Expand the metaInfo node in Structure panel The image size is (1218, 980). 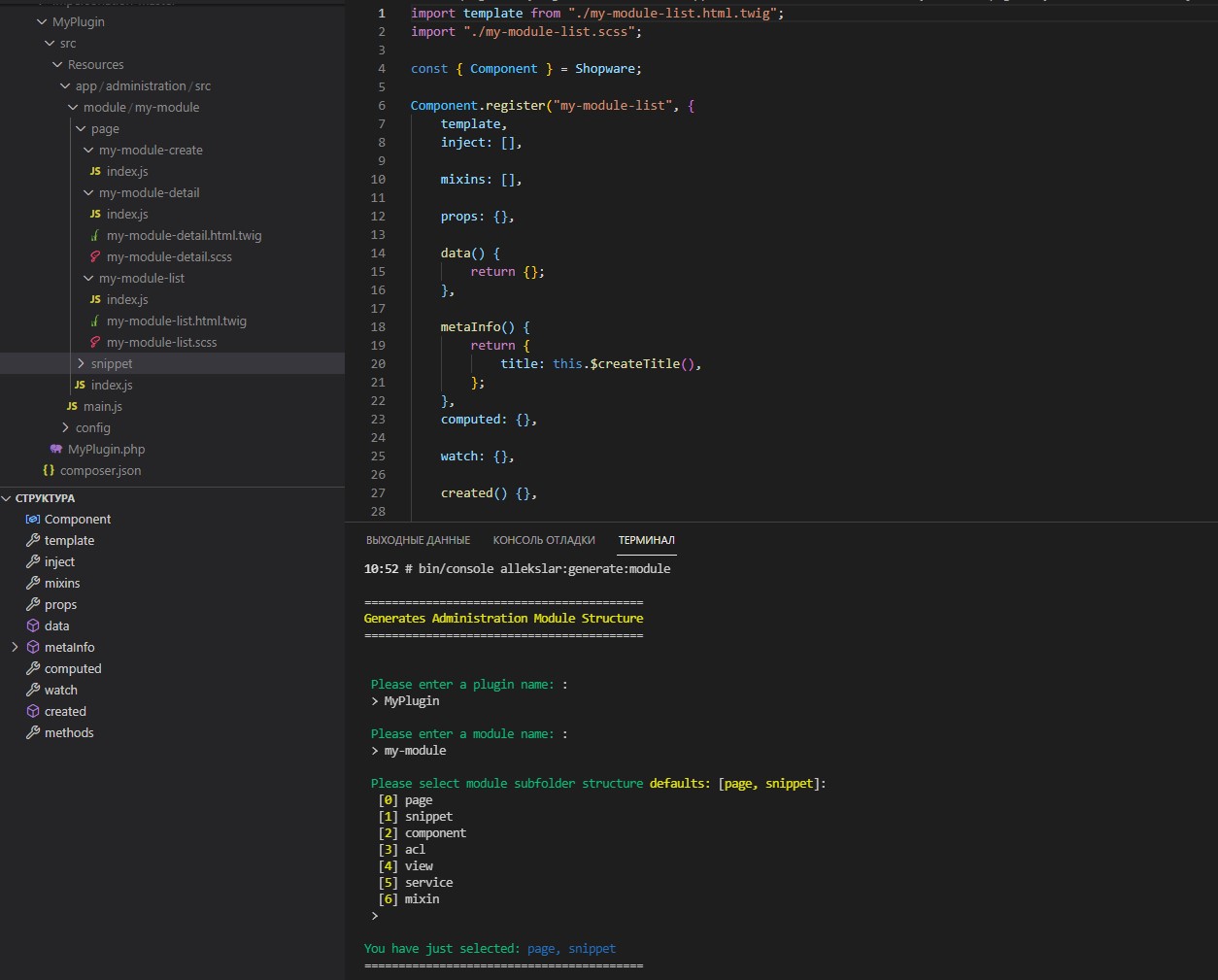tap(14, 647)
